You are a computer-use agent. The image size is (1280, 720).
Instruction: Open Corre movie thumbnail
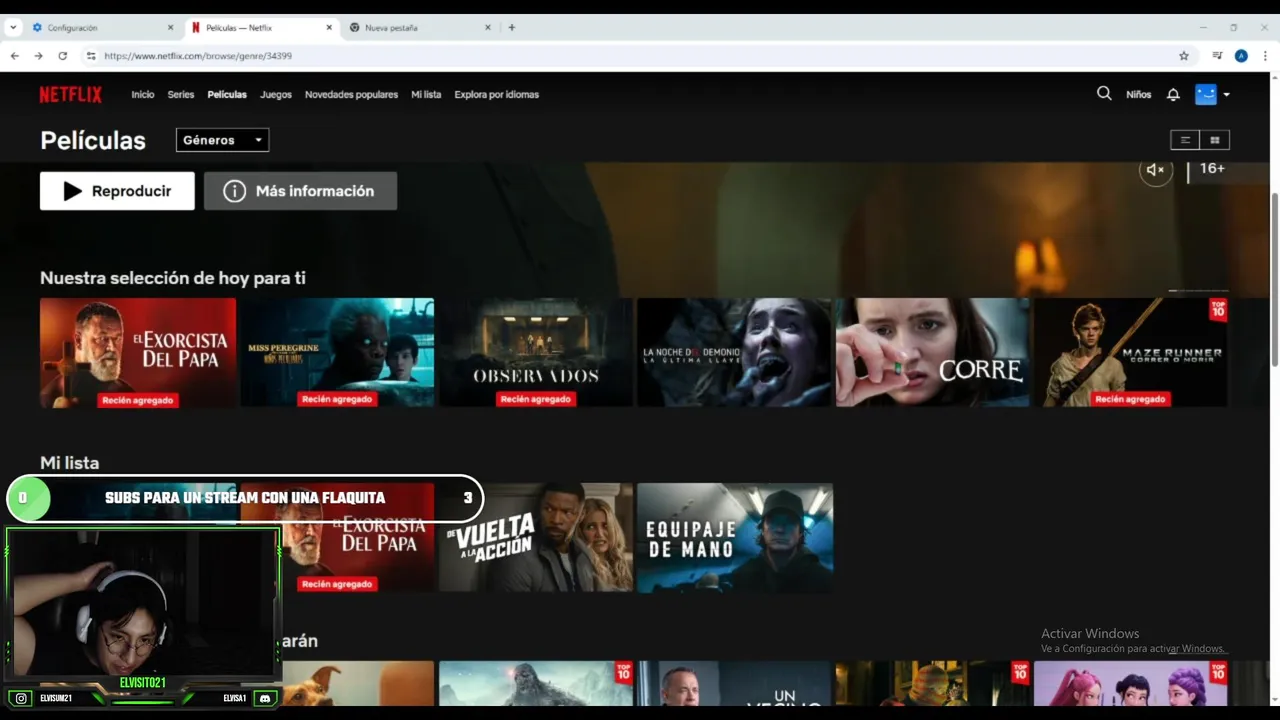pyautogui.click(x=932, y=352)
